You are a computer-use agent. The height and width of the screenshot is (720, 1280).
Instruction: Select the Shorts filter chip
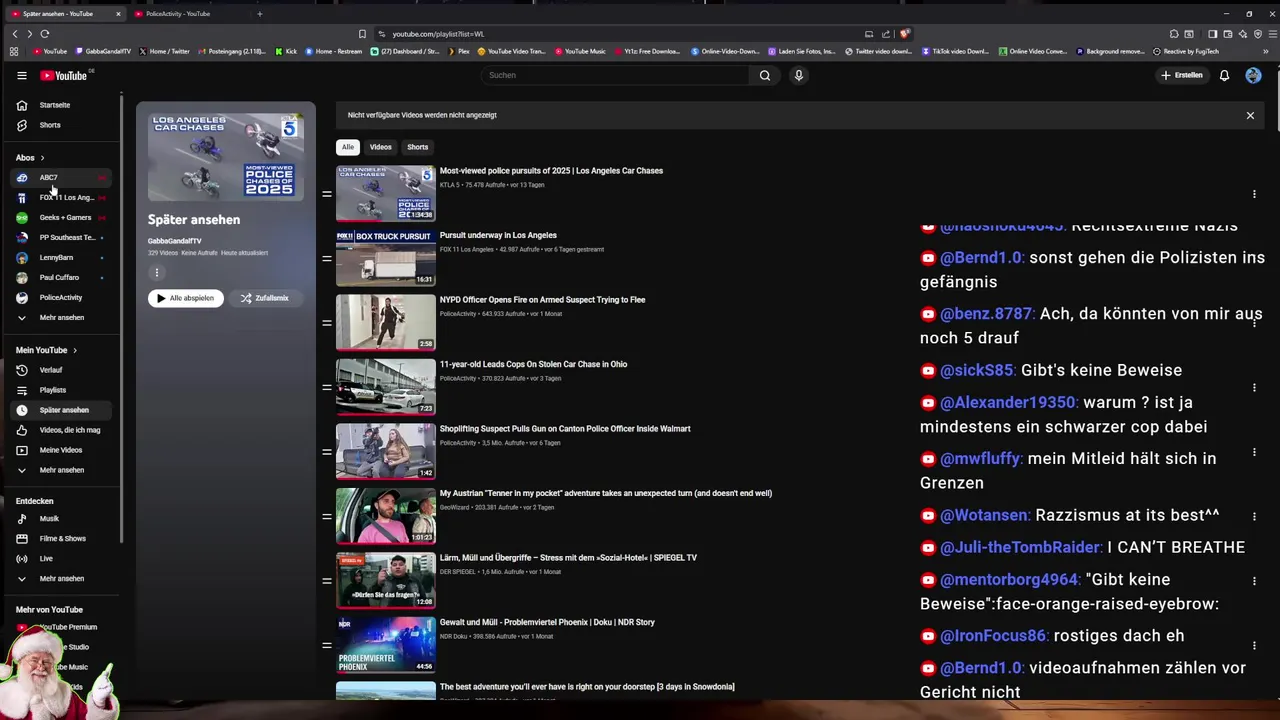coord(418,147)
